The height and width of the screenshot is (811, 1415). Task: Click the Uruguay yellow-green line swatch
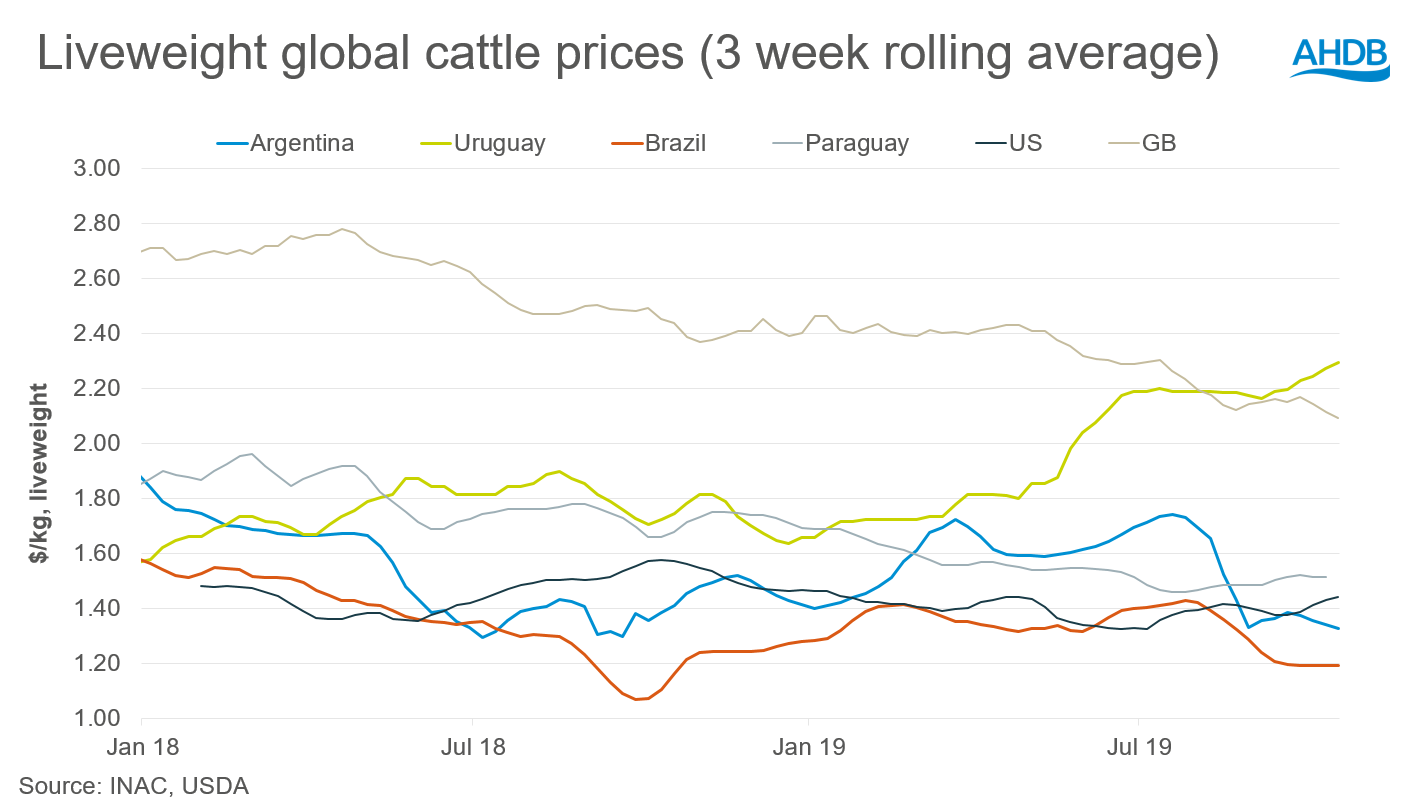coord(435,143)
